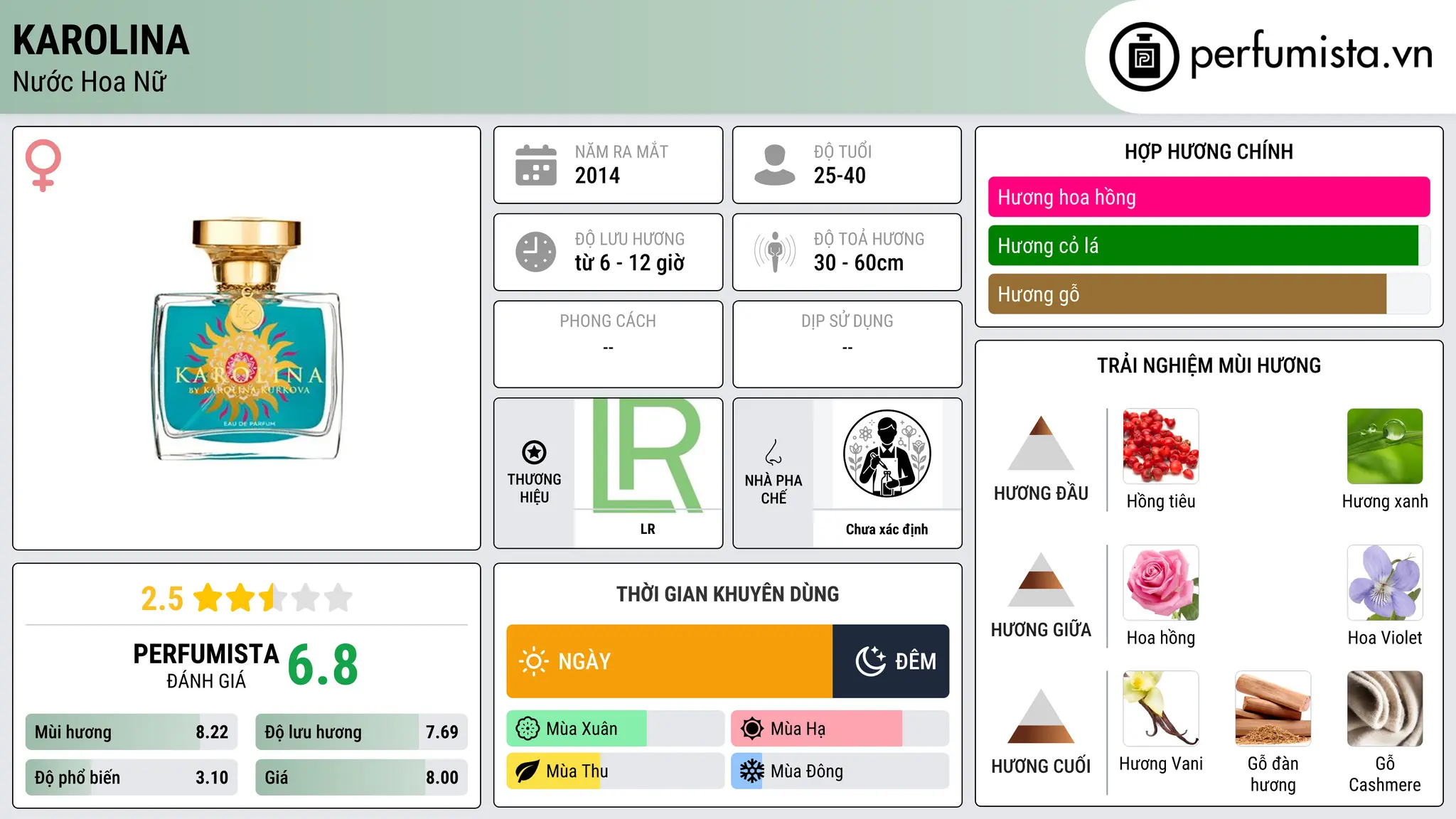Click the KAROLINA product title
The image size is (1456, 819).
101,40
